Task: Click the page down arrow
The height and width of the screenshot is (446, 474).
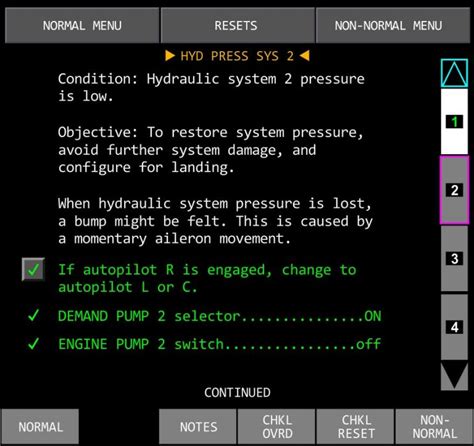Action: coord(454,376)
